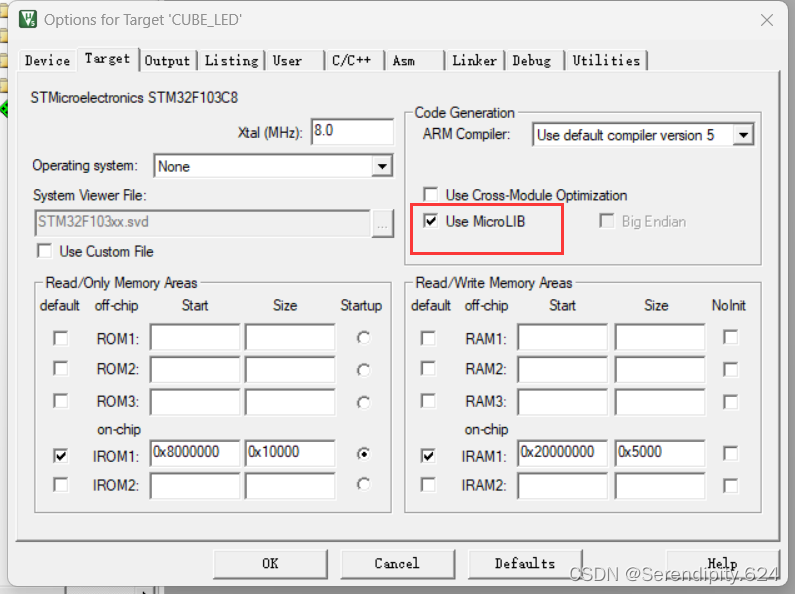Enable Use Custom File checkbox
The height and width of the screenshot is (594, 795).
pos(45,251)
